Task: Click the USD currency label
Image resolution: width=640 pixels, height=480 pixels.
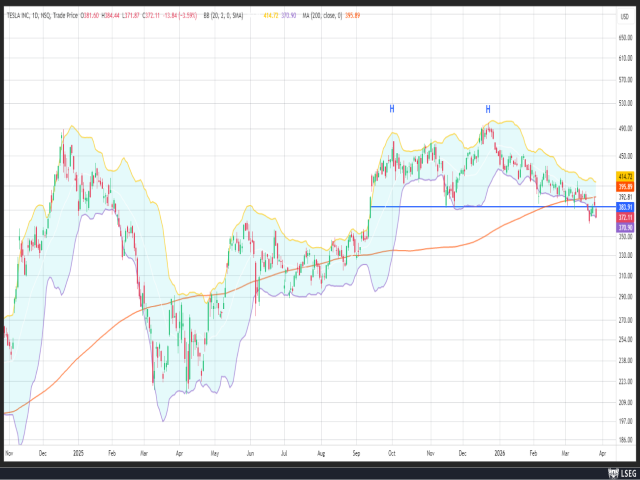Action: [x=624, y=17]
